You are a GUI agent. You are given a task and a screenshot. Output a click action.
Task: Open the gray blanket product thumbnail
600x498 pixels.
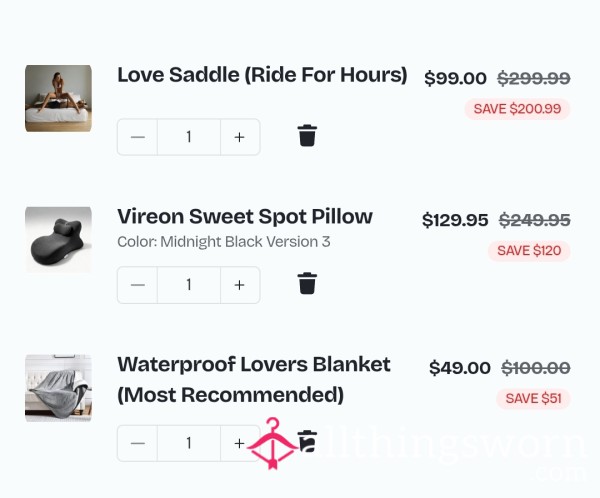click(58, 388)
